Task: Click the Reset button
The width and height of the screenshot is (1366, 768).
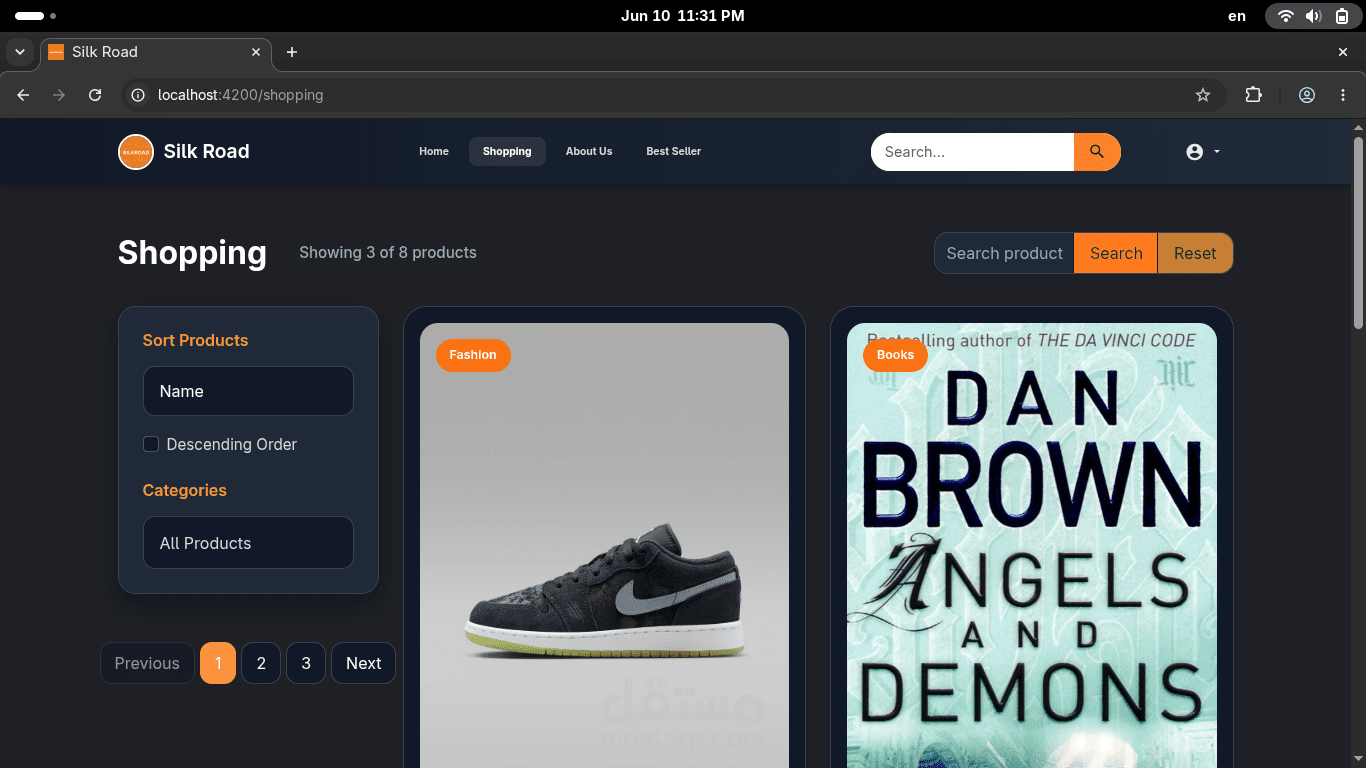Action: 1195,253
